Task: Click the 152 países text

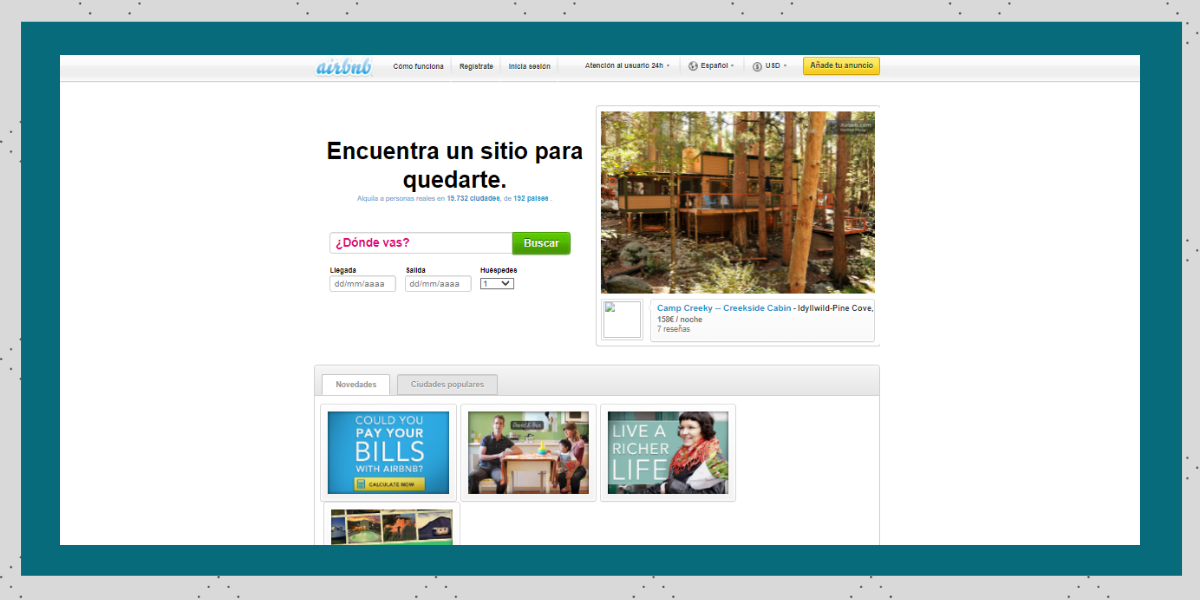Action: (x=531, y=199)
